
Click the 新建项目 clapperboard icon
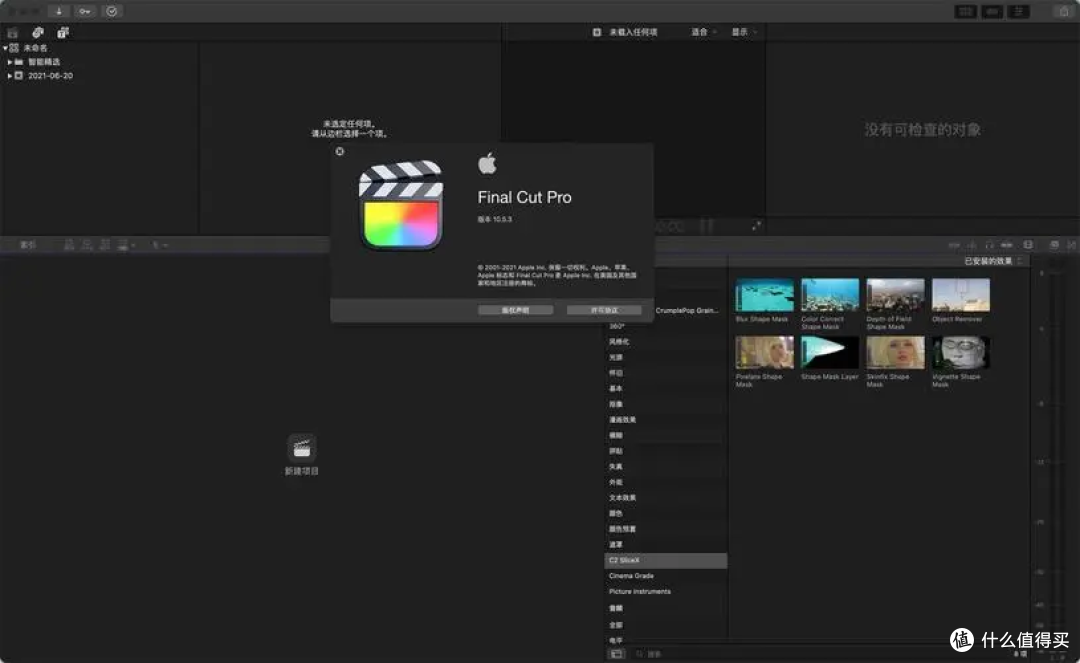point(302,449)
